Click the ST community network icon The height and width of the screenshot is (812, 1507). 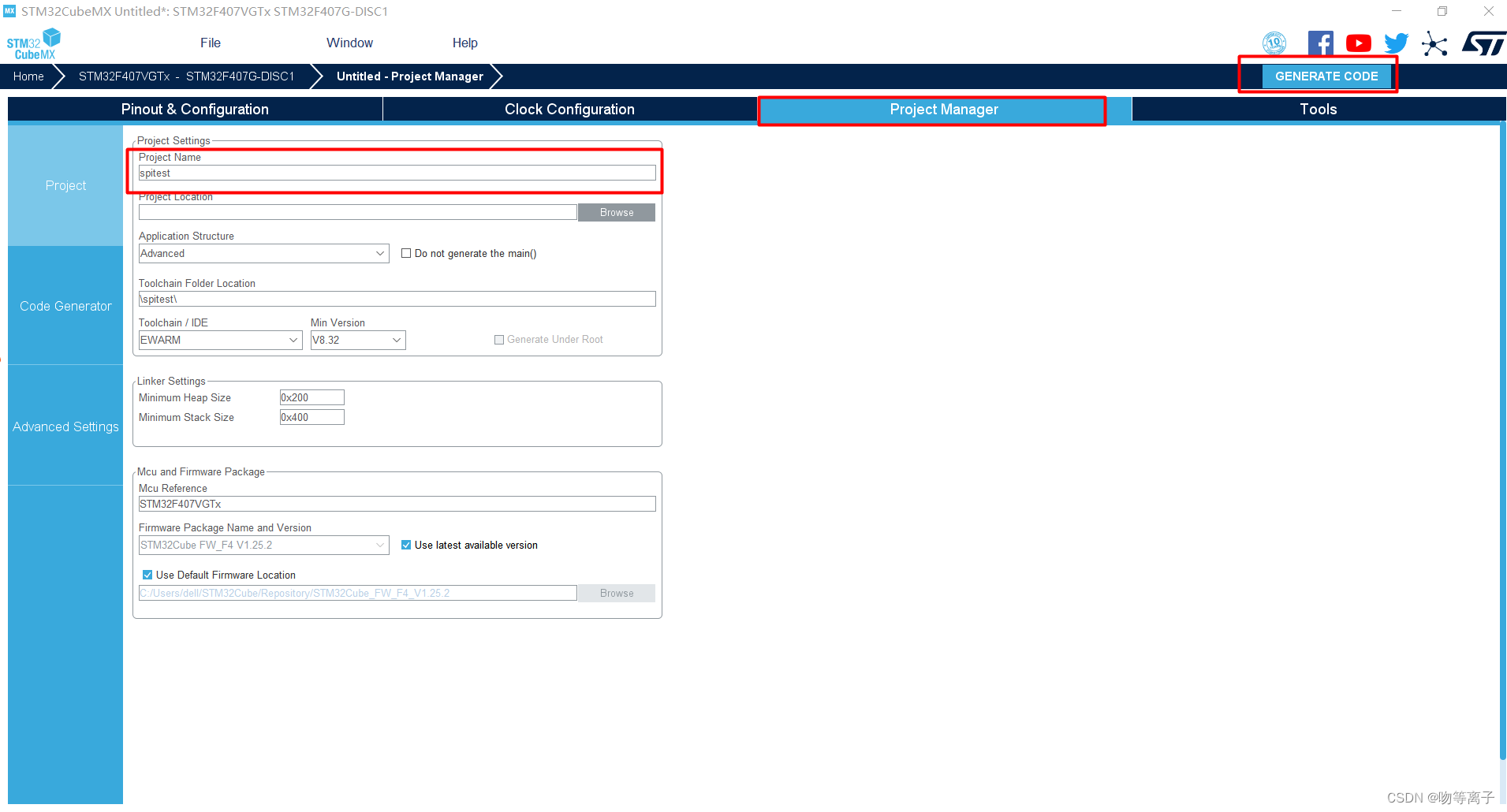point(1434,43)
